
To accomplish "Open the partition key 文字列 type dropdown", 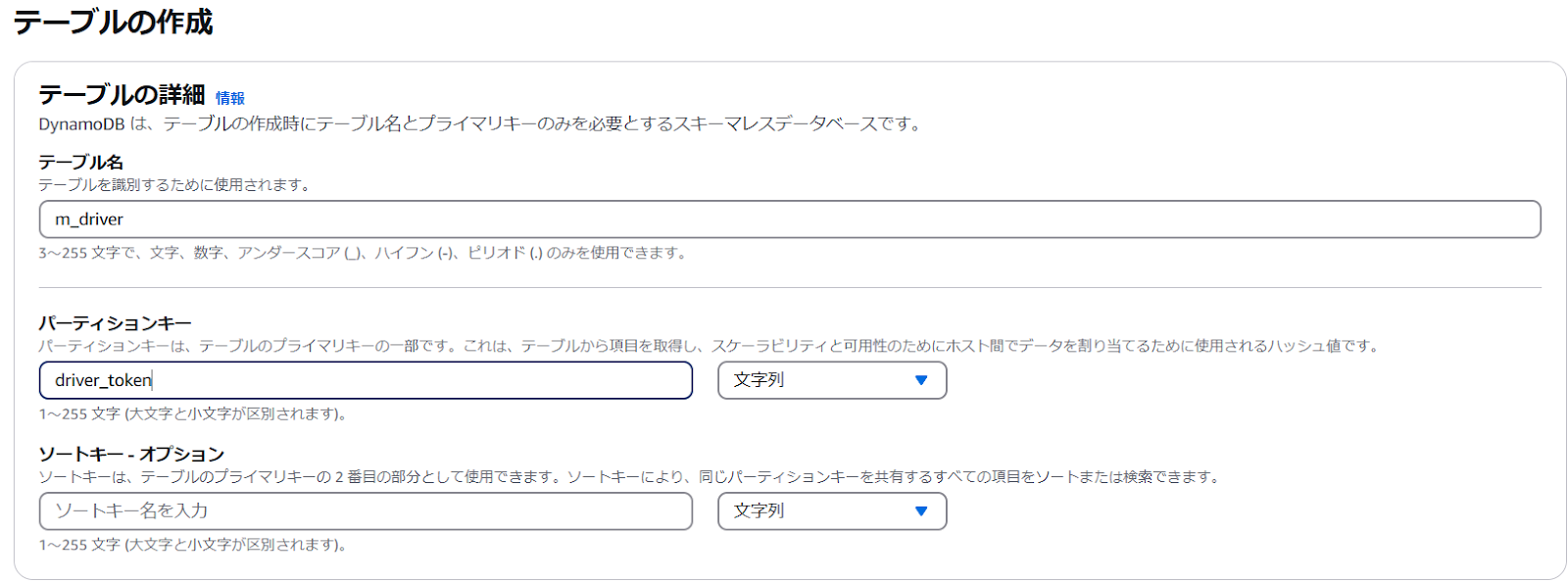I will 831,380.
